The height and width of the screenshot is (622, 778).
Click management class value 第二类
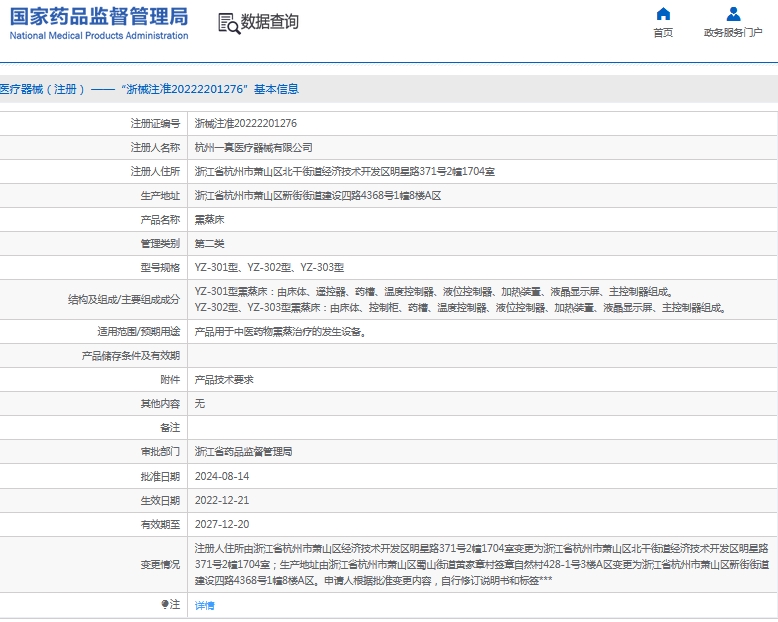click(209, 244)
